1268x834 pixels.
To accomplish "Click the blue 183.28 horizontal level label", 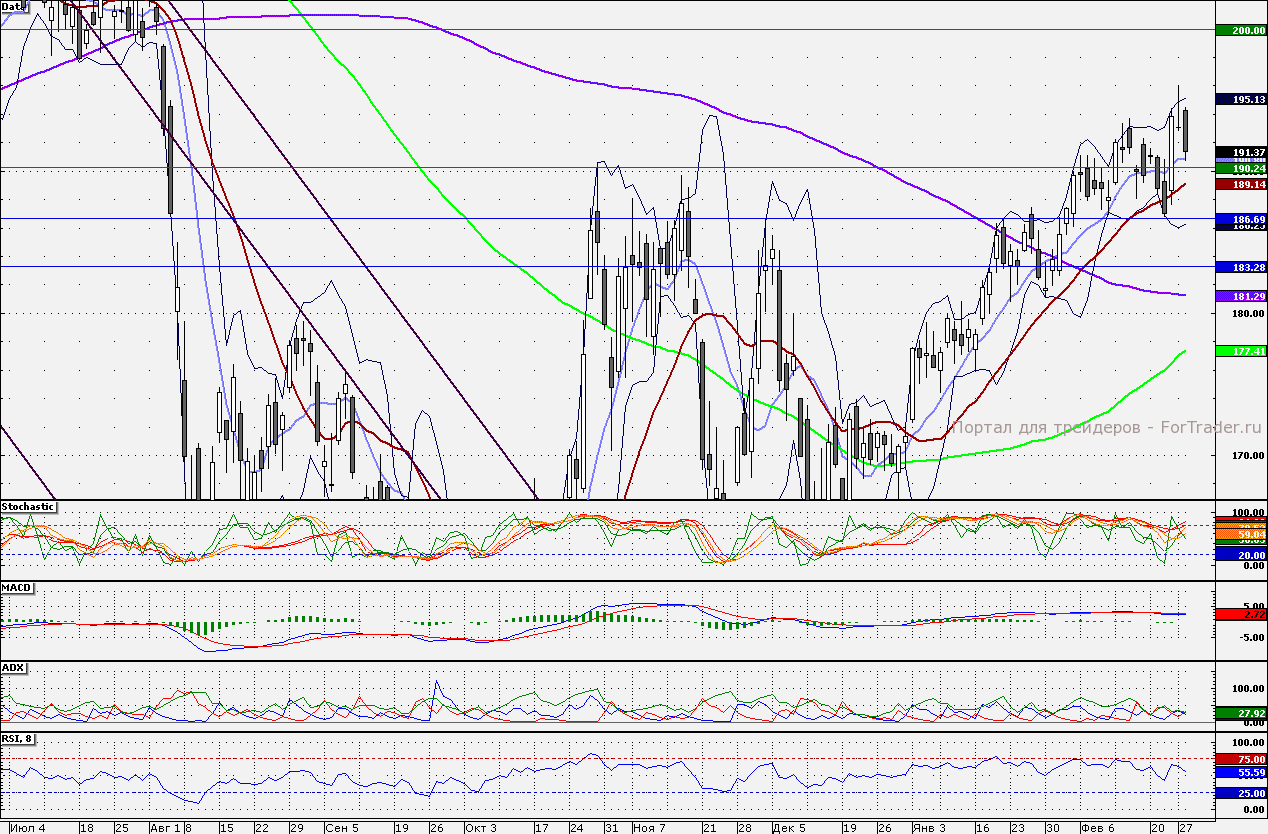I will click(1240, 267).
